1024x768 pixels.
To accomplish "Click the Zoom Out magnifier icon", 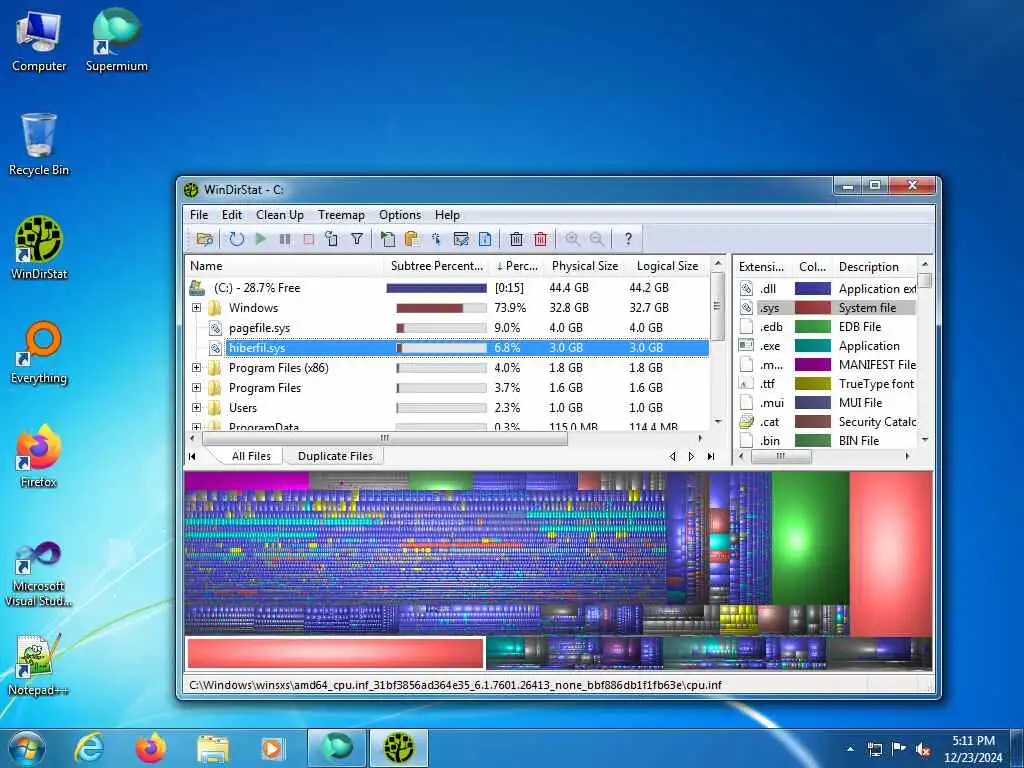I will 596,239.
